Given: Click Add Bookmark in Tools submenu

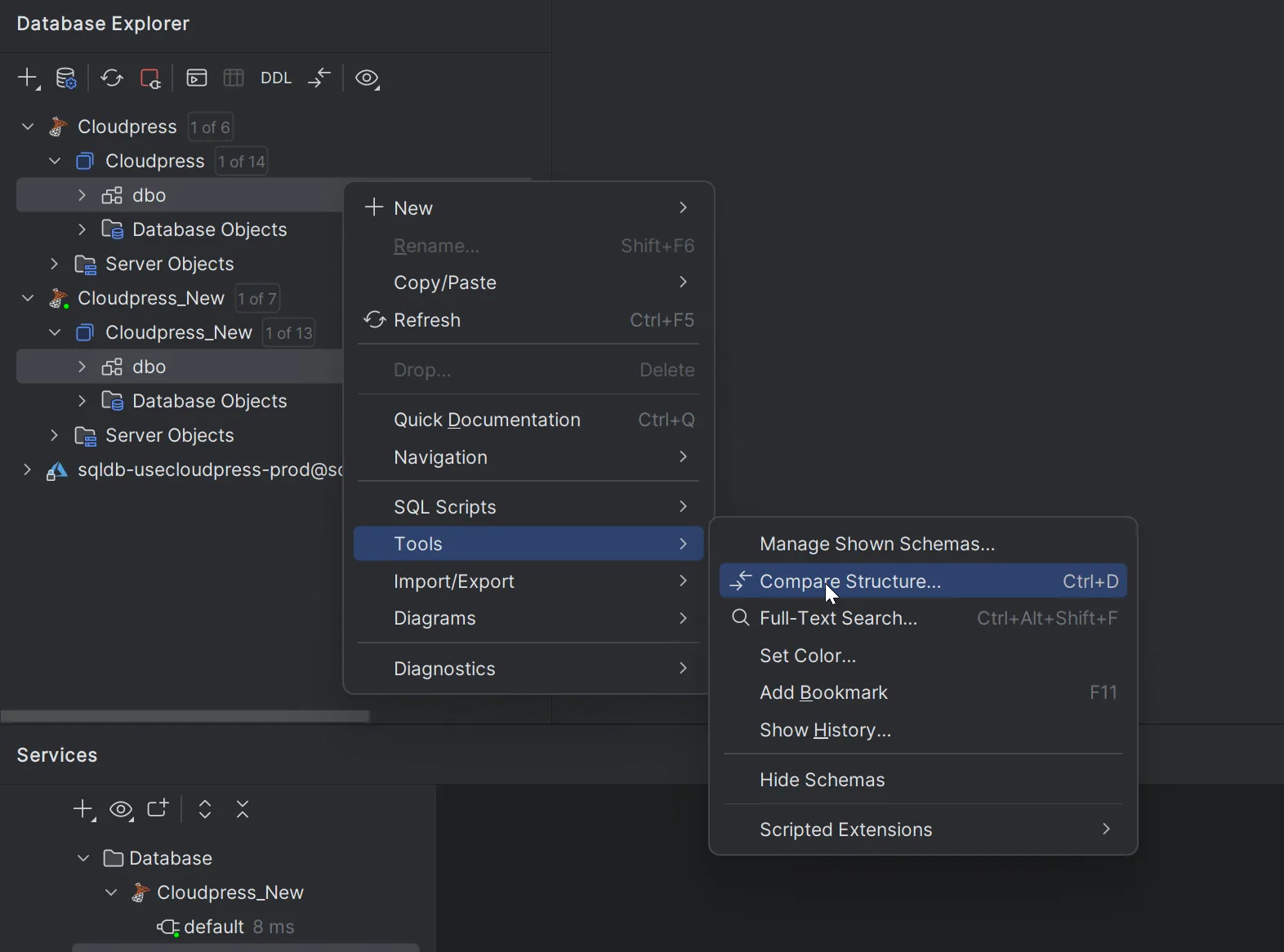Looking at the screenshot, I should point(923,692).
